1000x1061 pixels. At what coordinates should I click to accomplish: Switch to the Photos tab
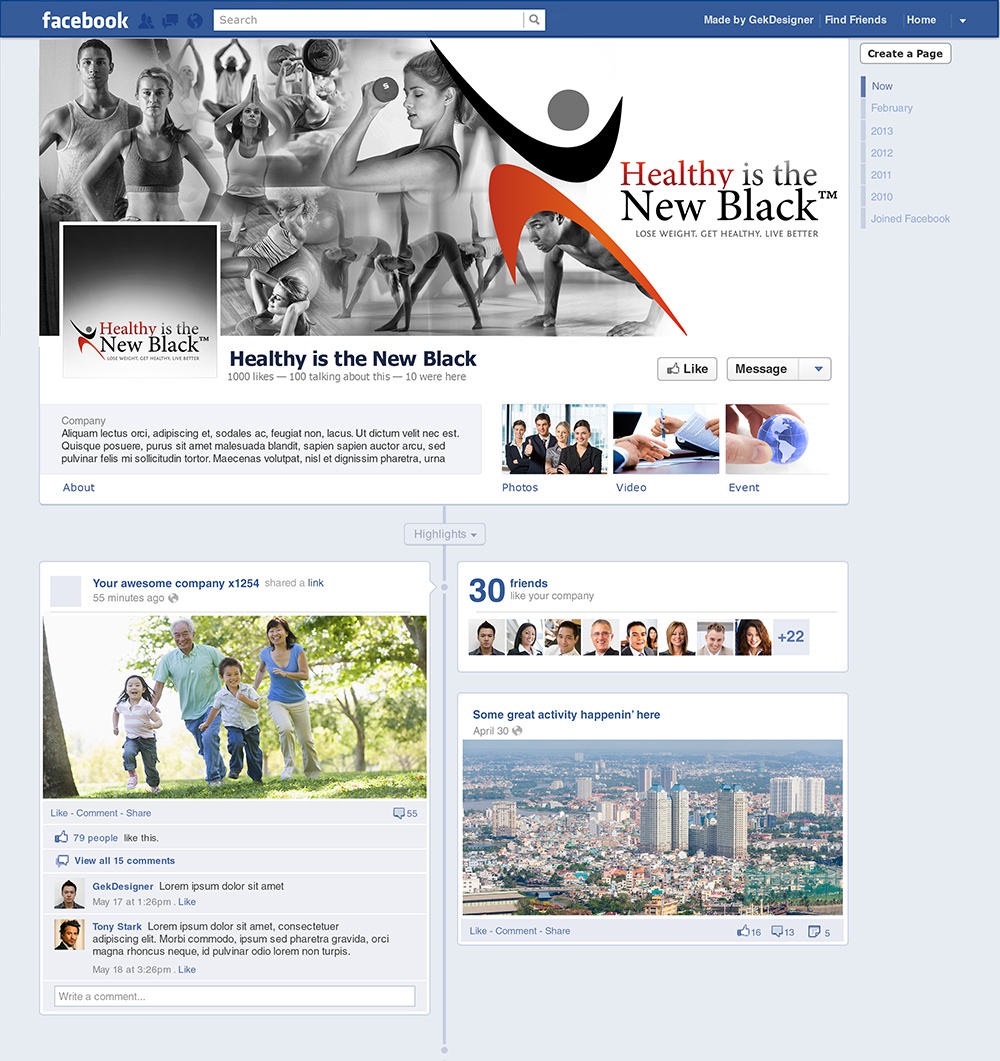pos(520,487)
